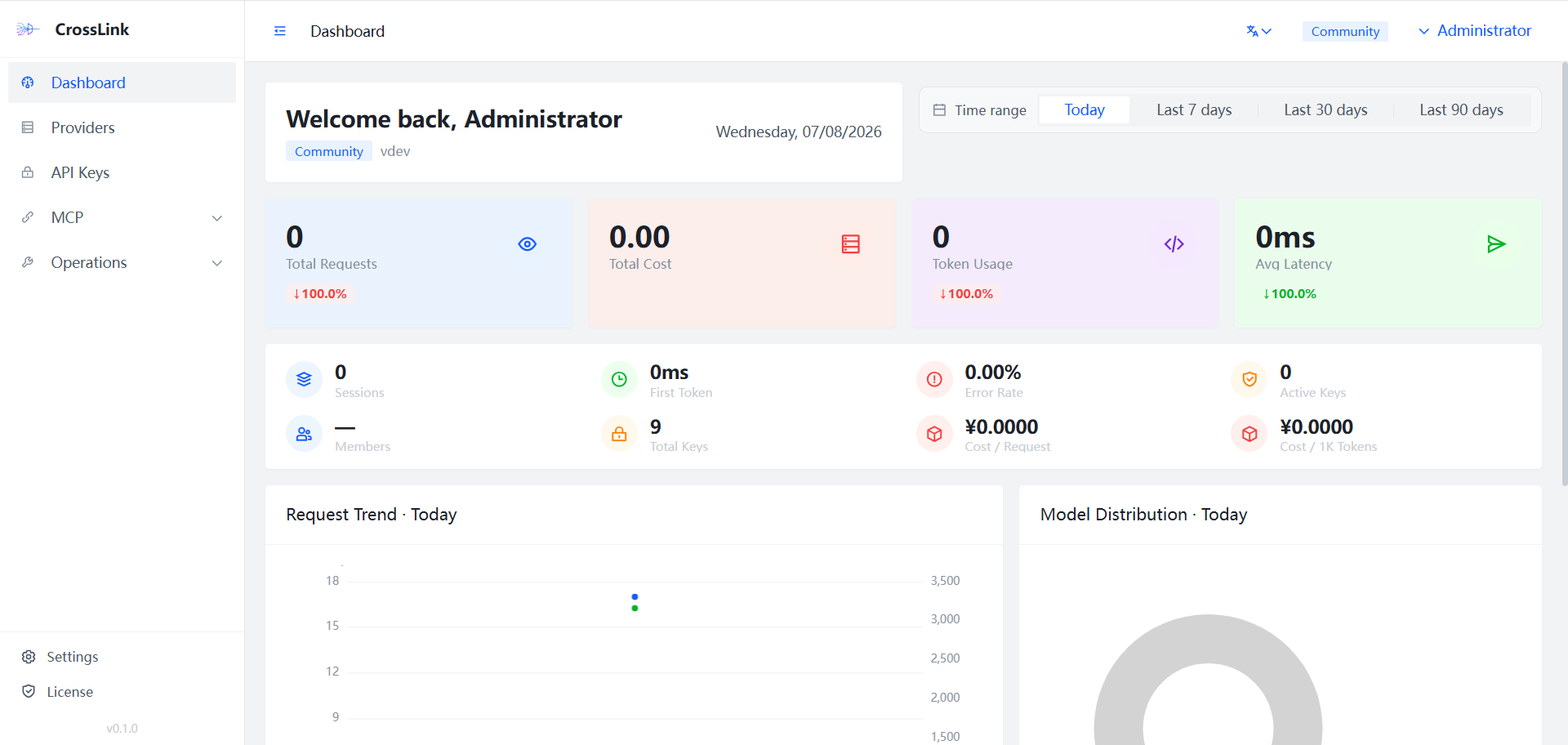Go to Dashboard in sidebar
The image size is (1568, 745).
tap(122, 83)
